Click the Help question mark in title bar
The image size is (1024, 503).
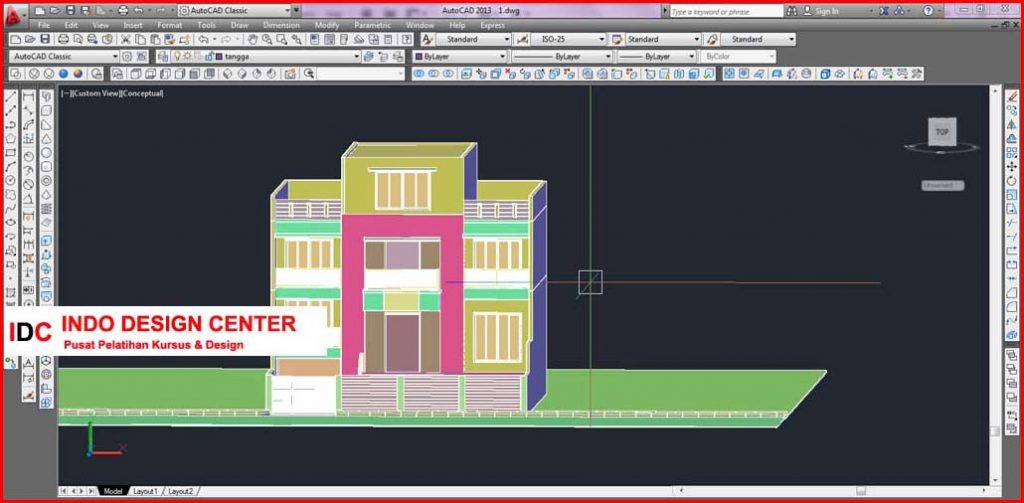pos(928,11)
